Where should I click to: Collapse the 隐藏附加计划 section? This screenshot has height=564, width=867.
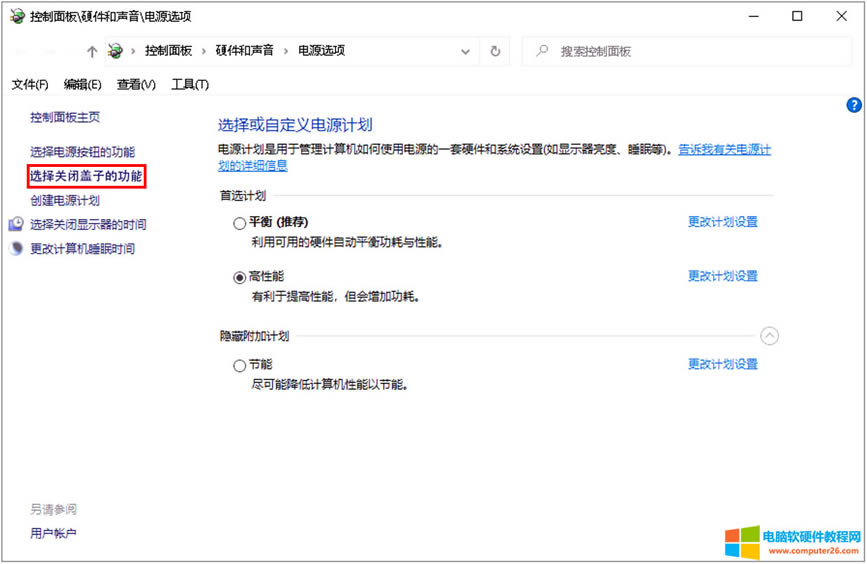(x=769, y=336)
